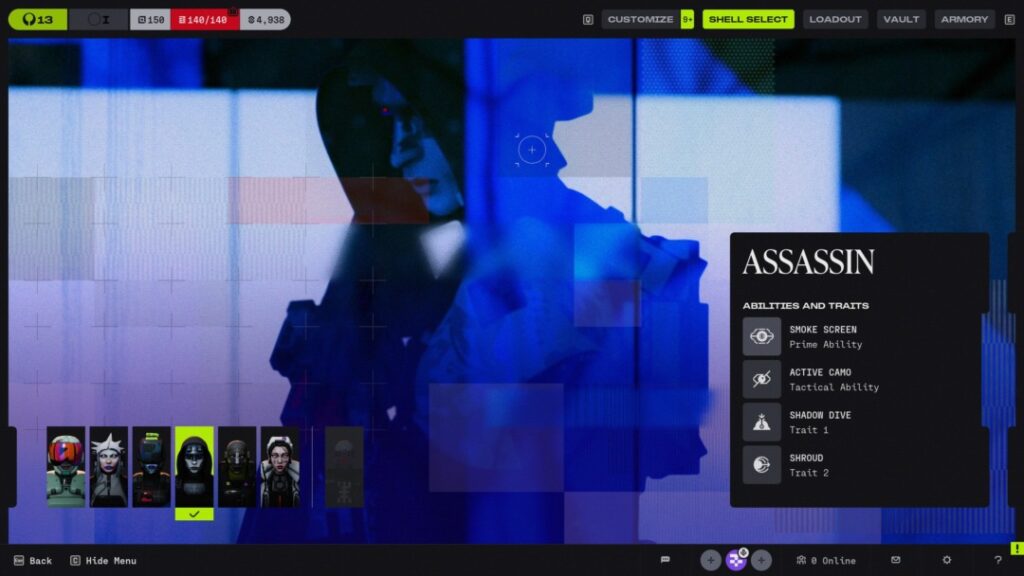Click the Back button
This screenshot has width=1024, height=576.
point(33,560)
